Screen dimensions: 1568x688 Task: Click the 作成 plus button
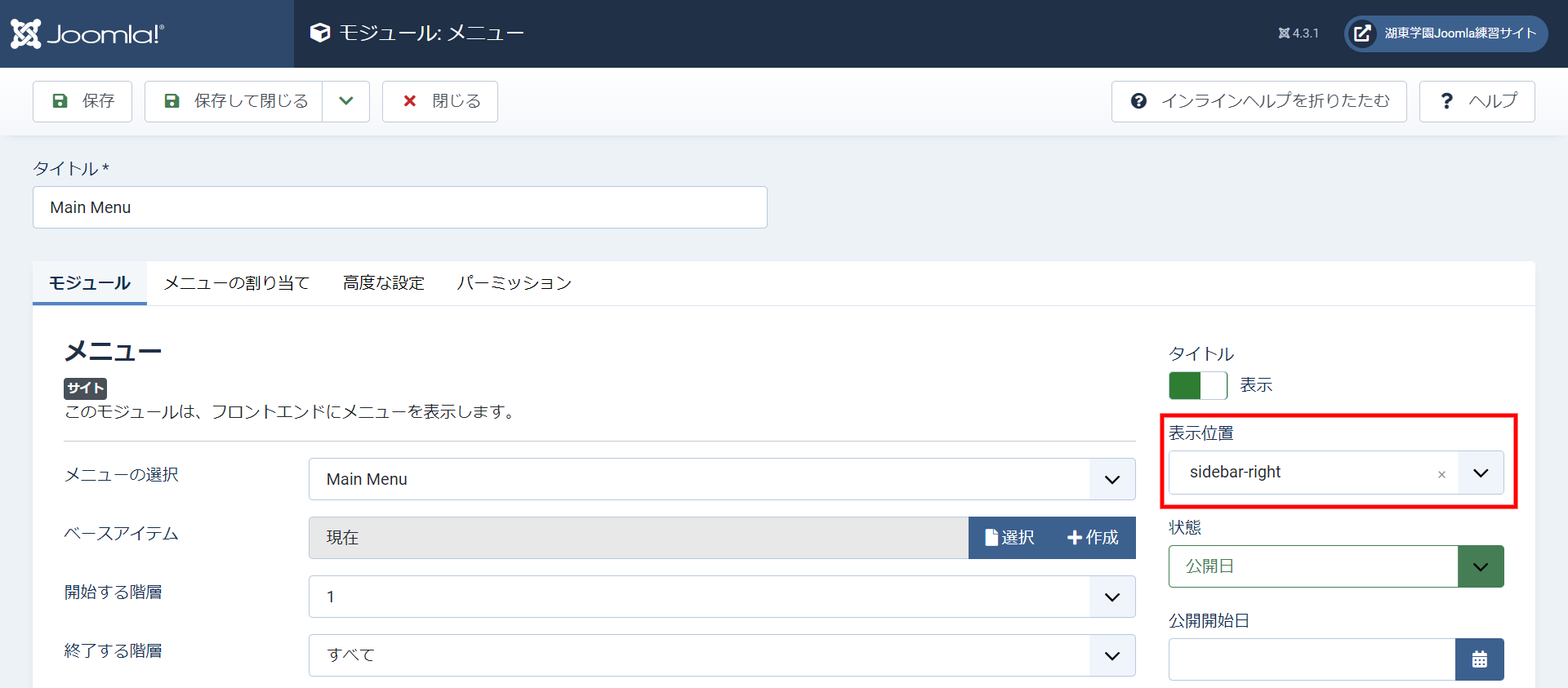click(1093, 538)
